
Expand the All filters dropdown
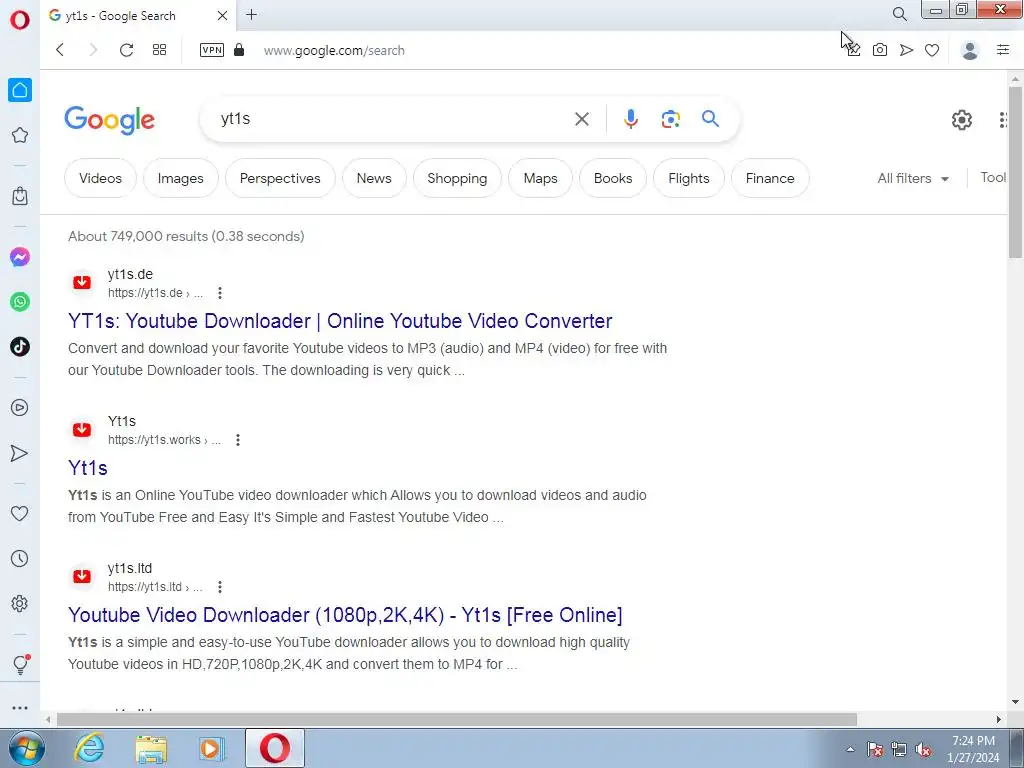pos(913,178)
